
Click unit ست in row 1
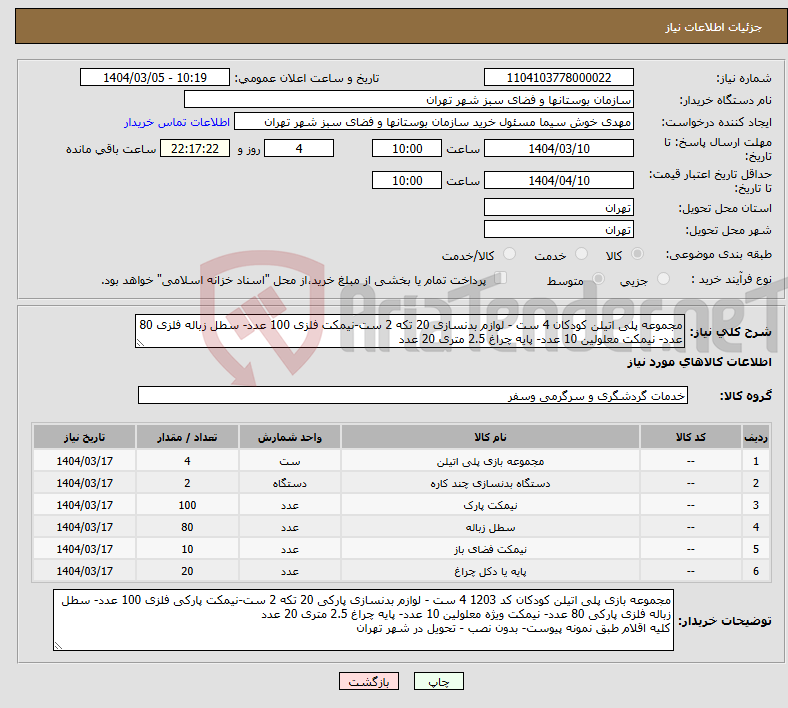pos(290,461)
